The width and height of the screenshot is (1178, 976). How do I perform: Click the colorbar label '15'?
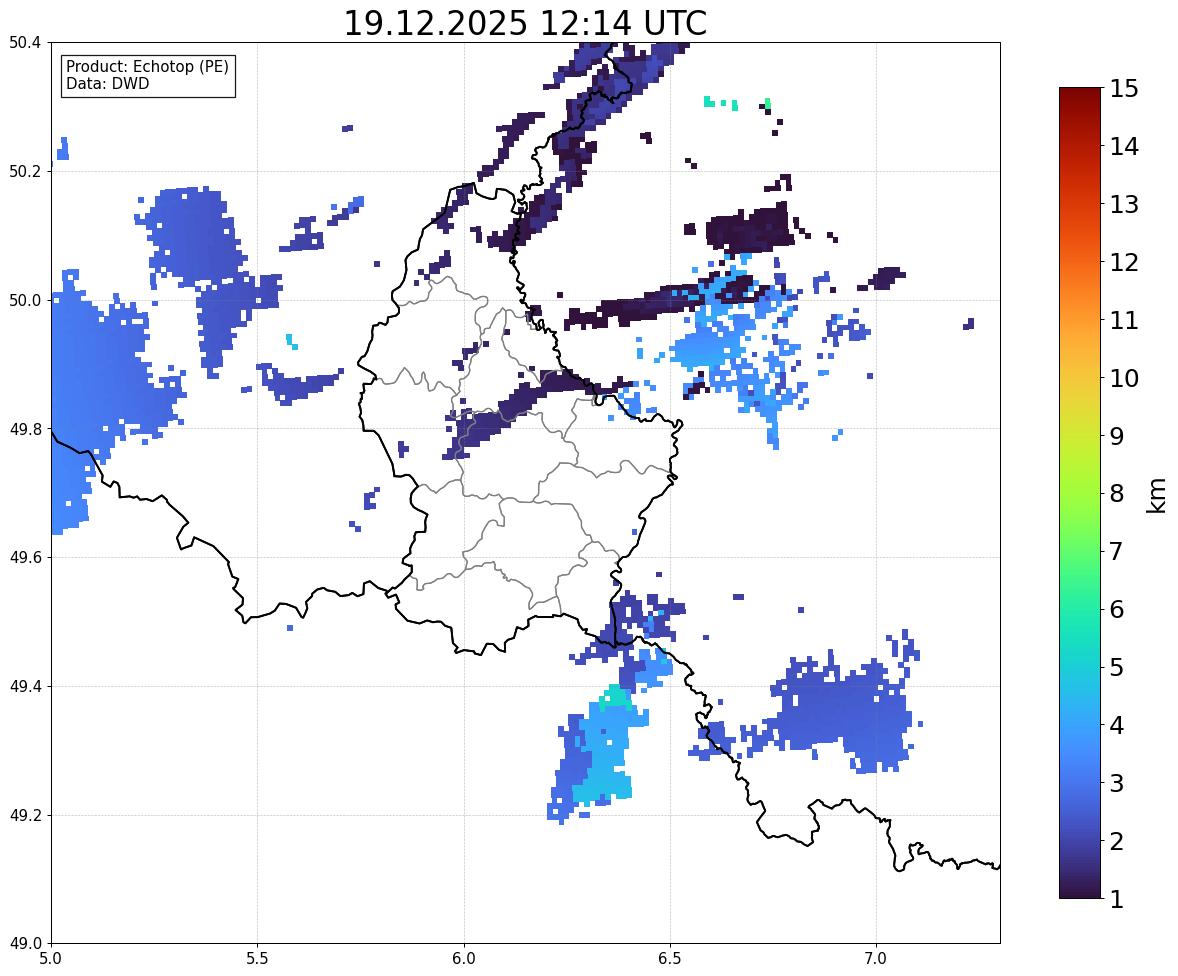coord(1124,89)
